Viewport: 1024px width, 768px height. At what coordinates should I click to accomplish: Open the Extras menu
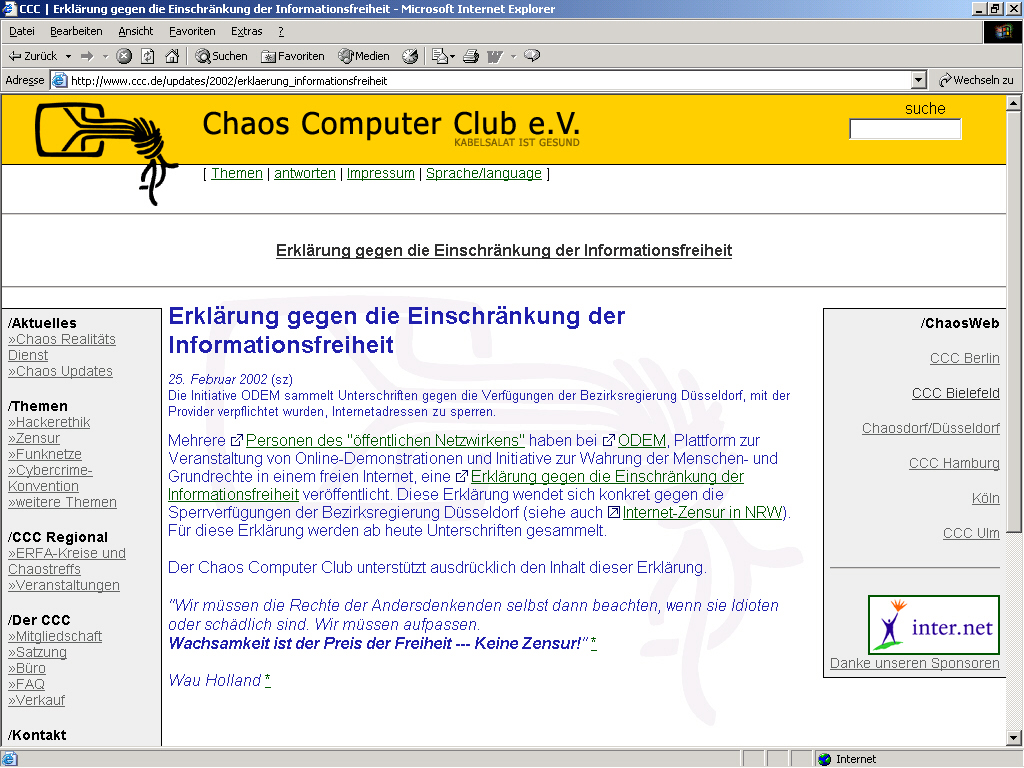(246, 31)
